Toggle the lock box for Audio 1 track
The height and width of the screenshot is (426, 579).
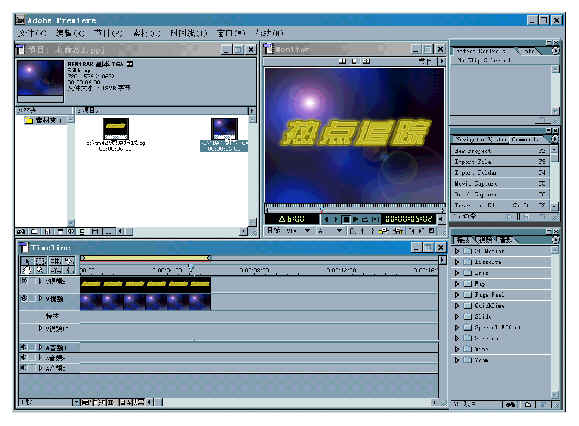tap(32, 347)
